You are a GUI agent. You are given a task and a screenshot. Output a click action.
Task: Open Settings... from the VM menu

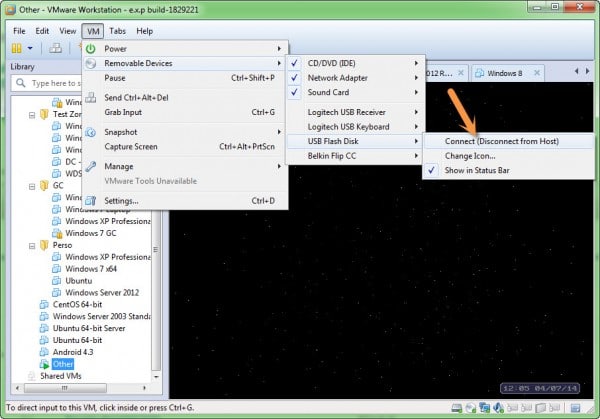pyautogui.click(x=185, y=201)
